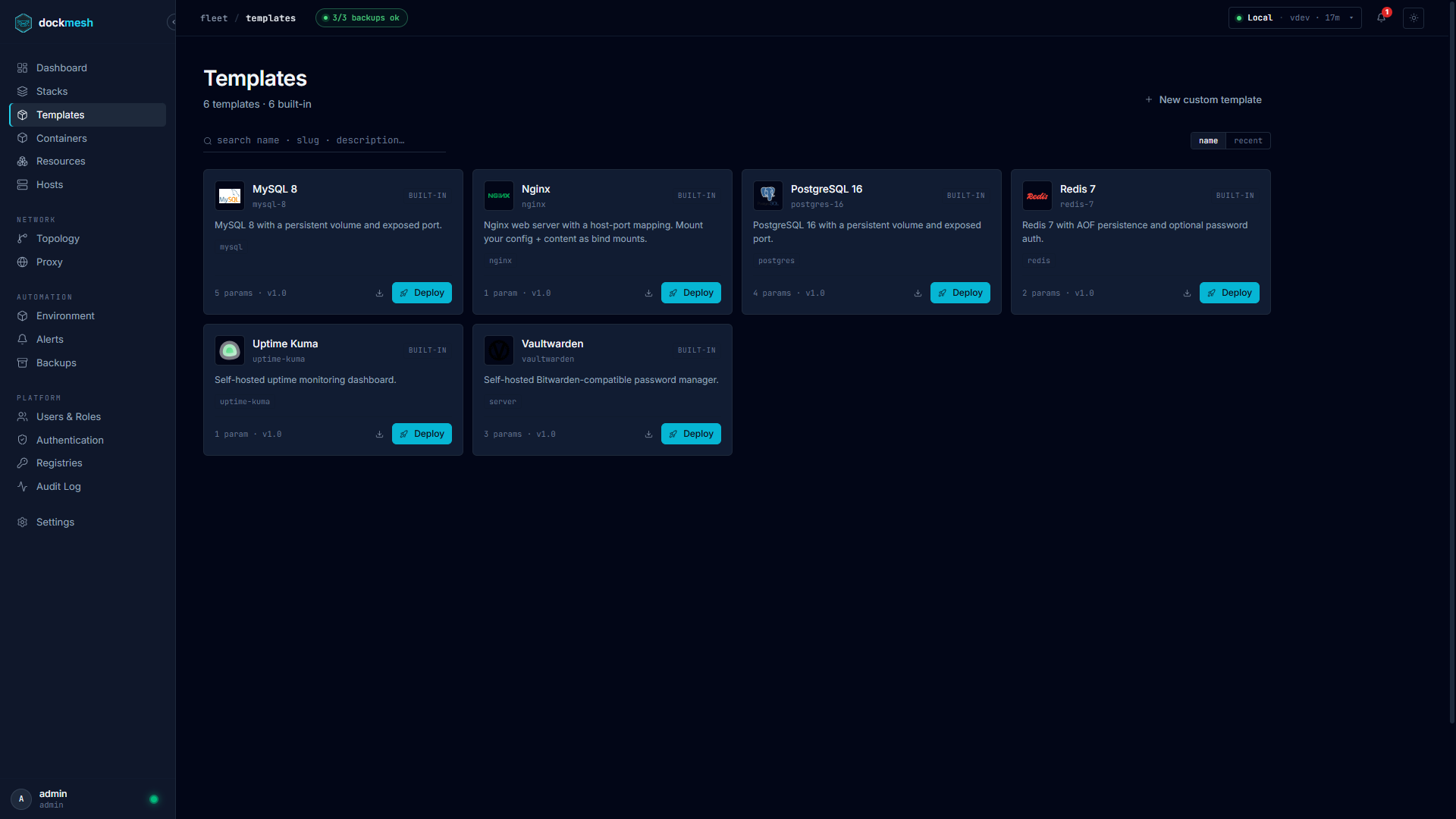Open notifications bell in top bar
This screenshot has height=819, width=1456.
click(x=1382, y=18)
